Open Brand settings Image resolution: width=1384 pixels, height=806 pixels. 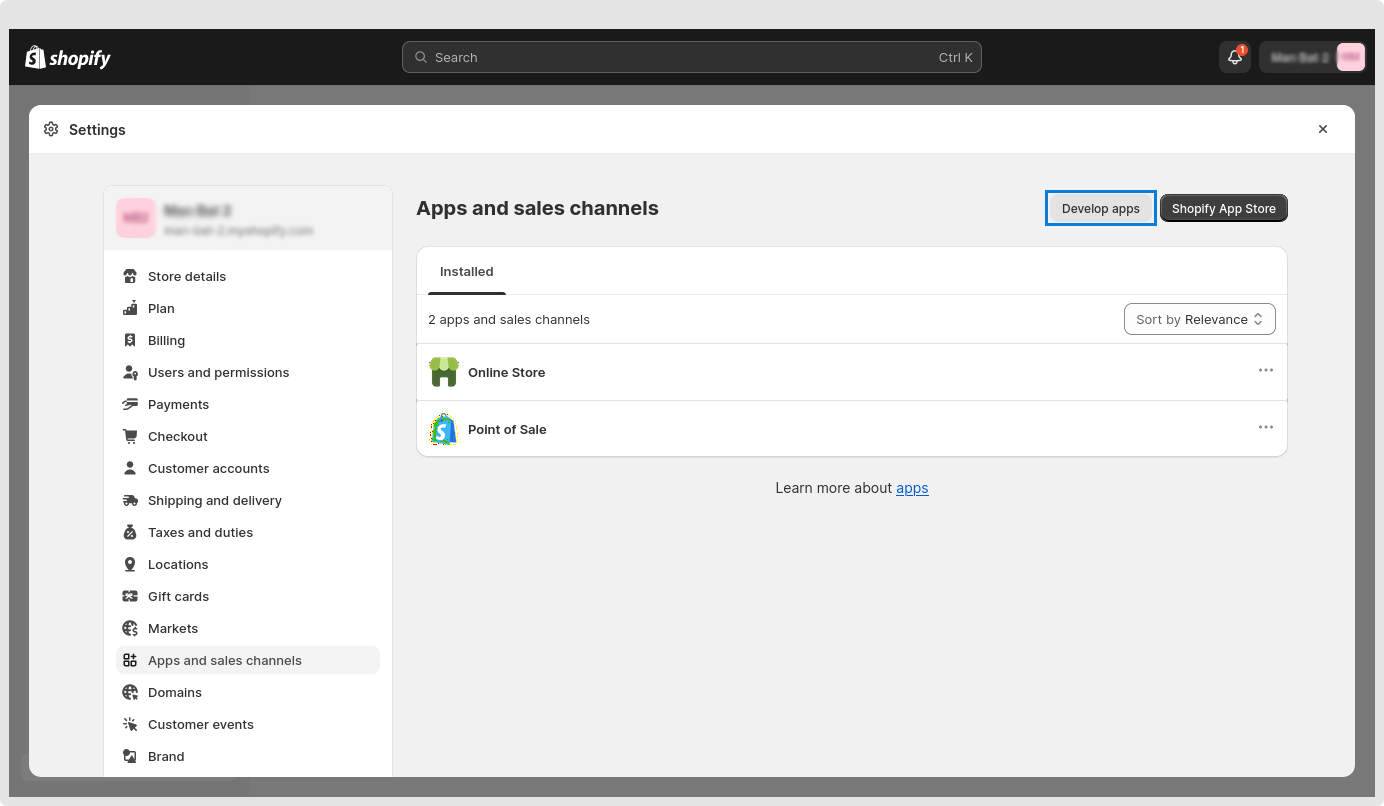point(248,756)
